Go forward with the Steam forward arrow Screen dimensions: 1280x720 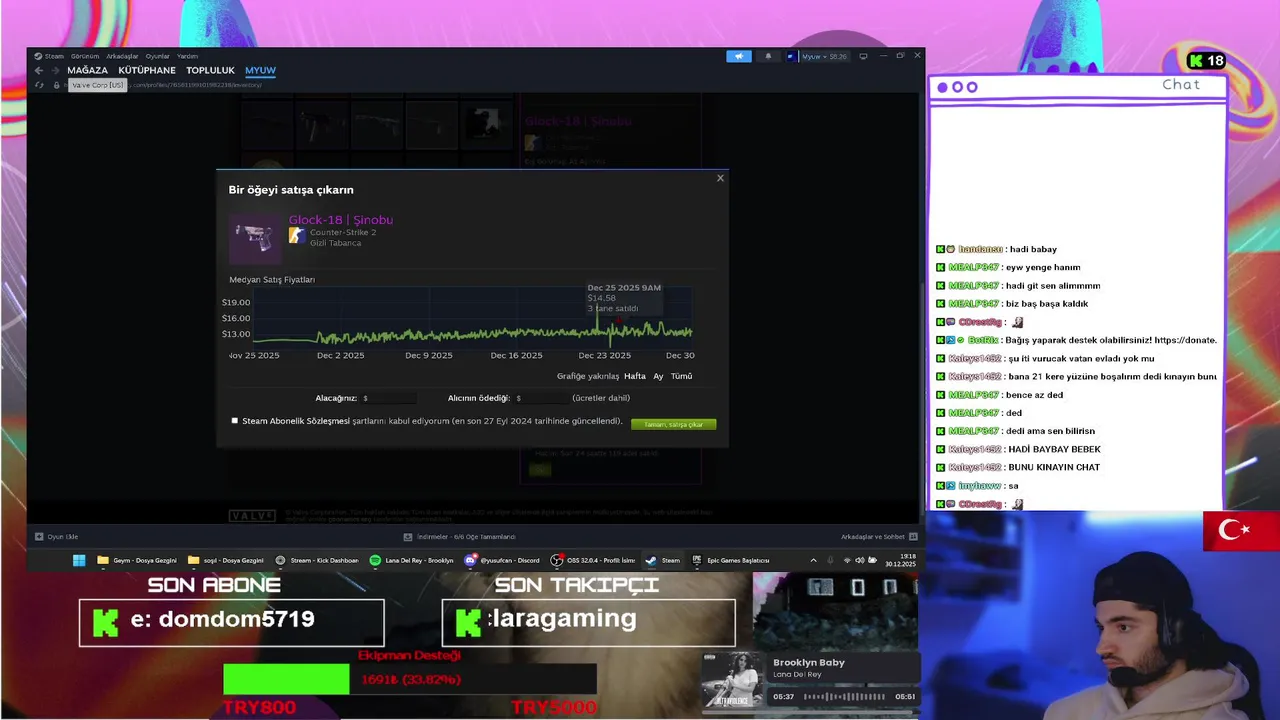pos(54,70)
